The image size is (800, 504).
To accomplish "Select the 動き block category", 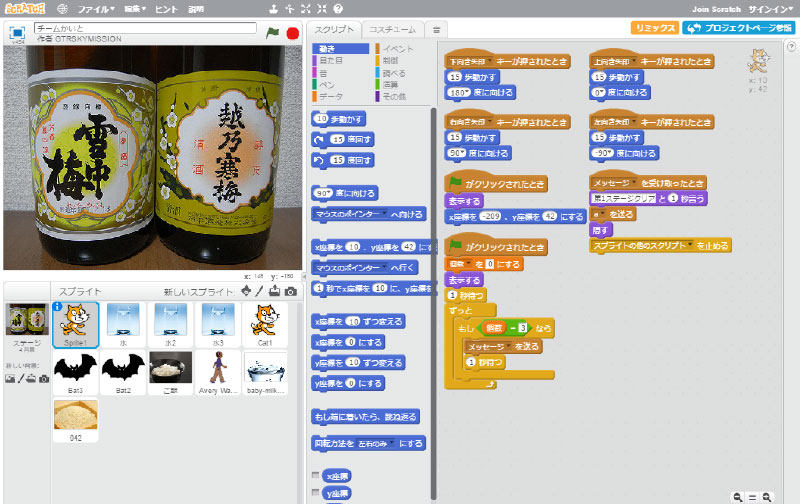I will click(340, 48).
